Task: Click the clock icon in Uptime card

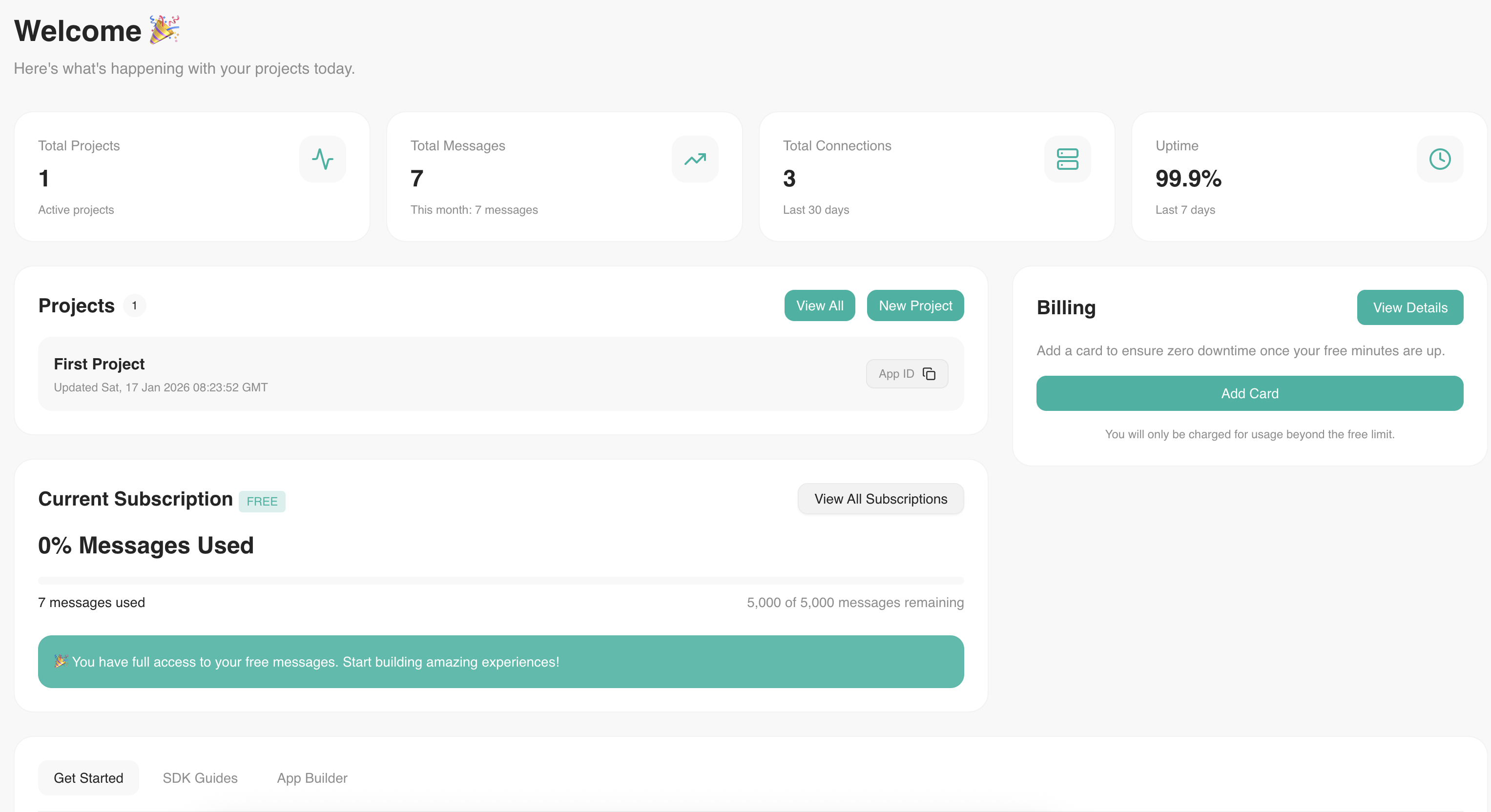Action: point(1439,159)
